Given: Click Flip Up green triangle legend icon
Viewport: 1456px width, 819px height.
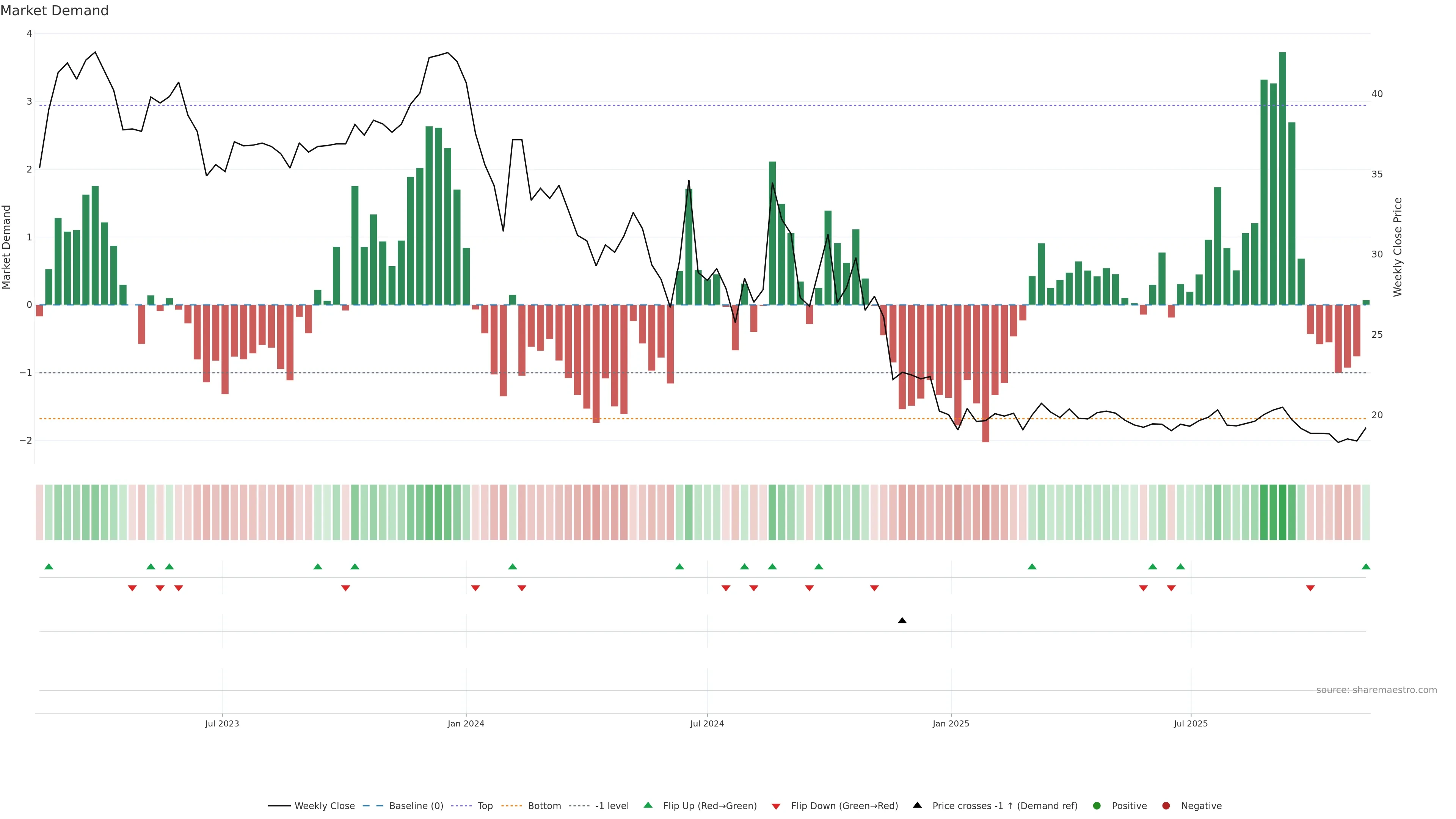Looking at the screenshot, I should (648, 805).
